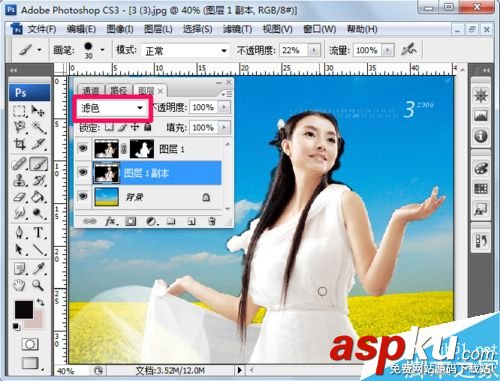Toggle lock transparent pixels

[x=109, y=127]
